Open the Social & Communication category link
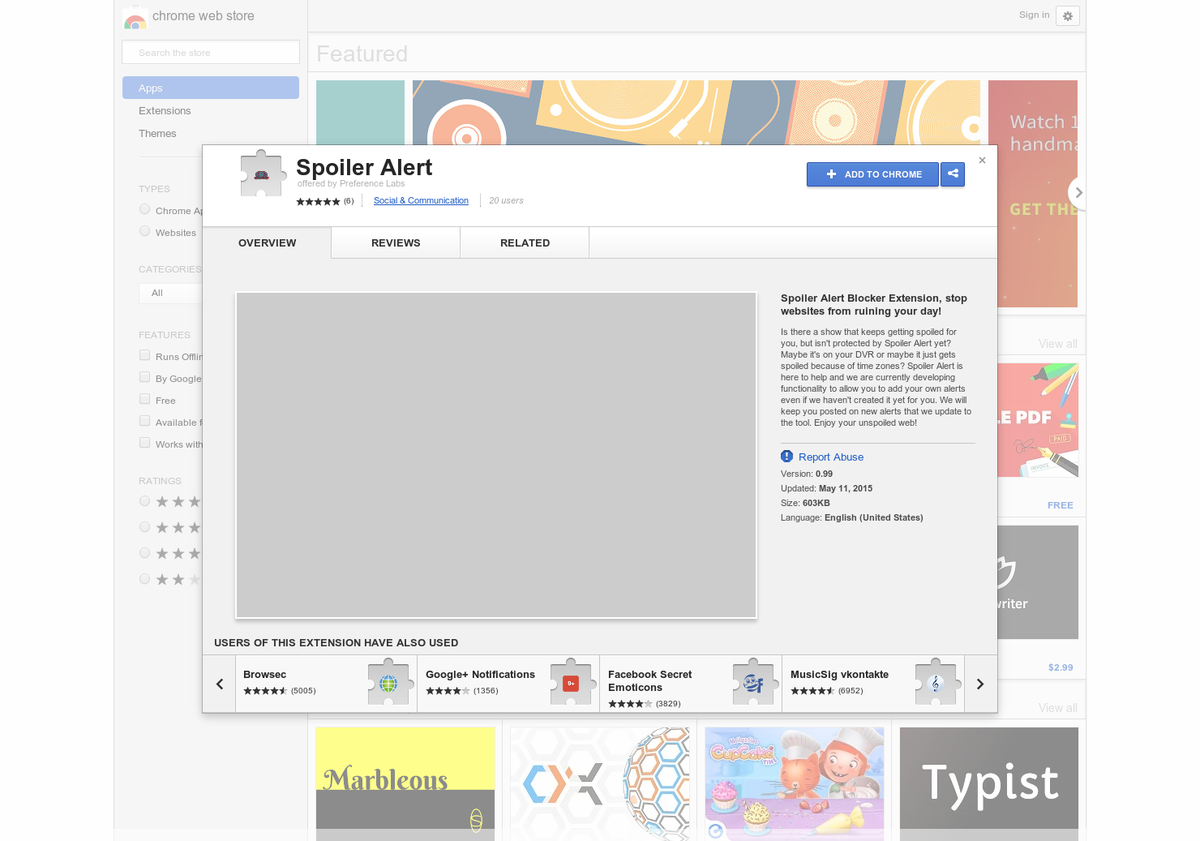 (421, 201)
